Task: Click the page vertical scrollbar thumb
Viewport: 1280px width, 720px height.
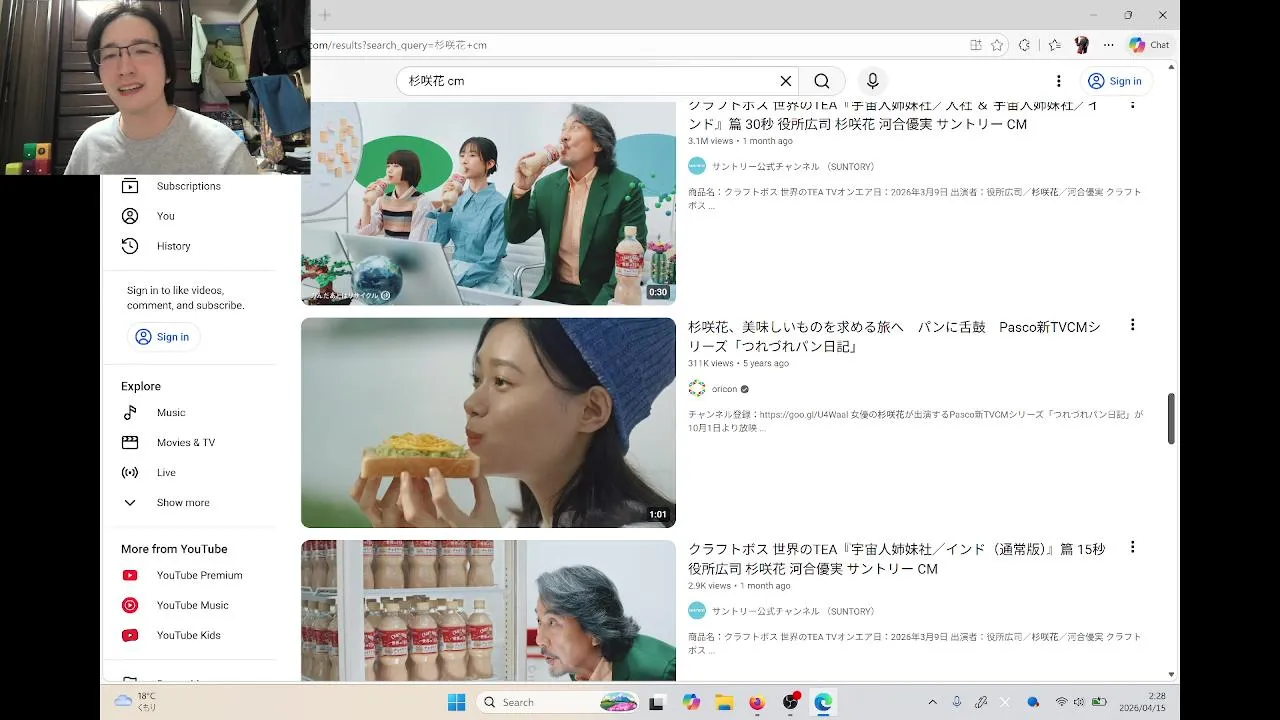Action: tap(1171, 419)
